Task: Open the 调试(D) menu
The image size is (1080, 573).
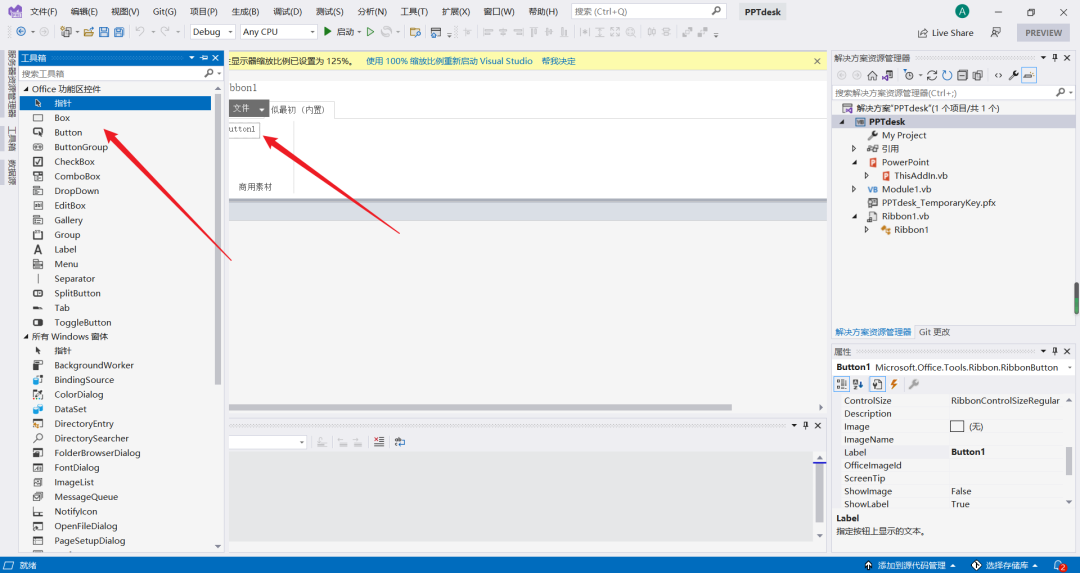Action: 287,12
